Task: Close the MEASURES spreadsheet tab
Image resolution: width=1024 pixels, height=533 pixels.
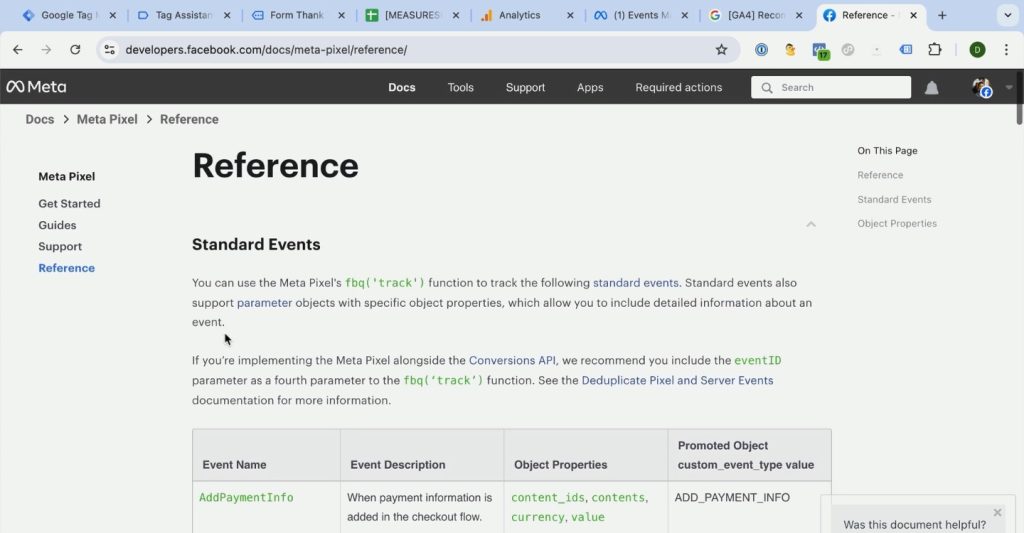Action: (456, 15)
